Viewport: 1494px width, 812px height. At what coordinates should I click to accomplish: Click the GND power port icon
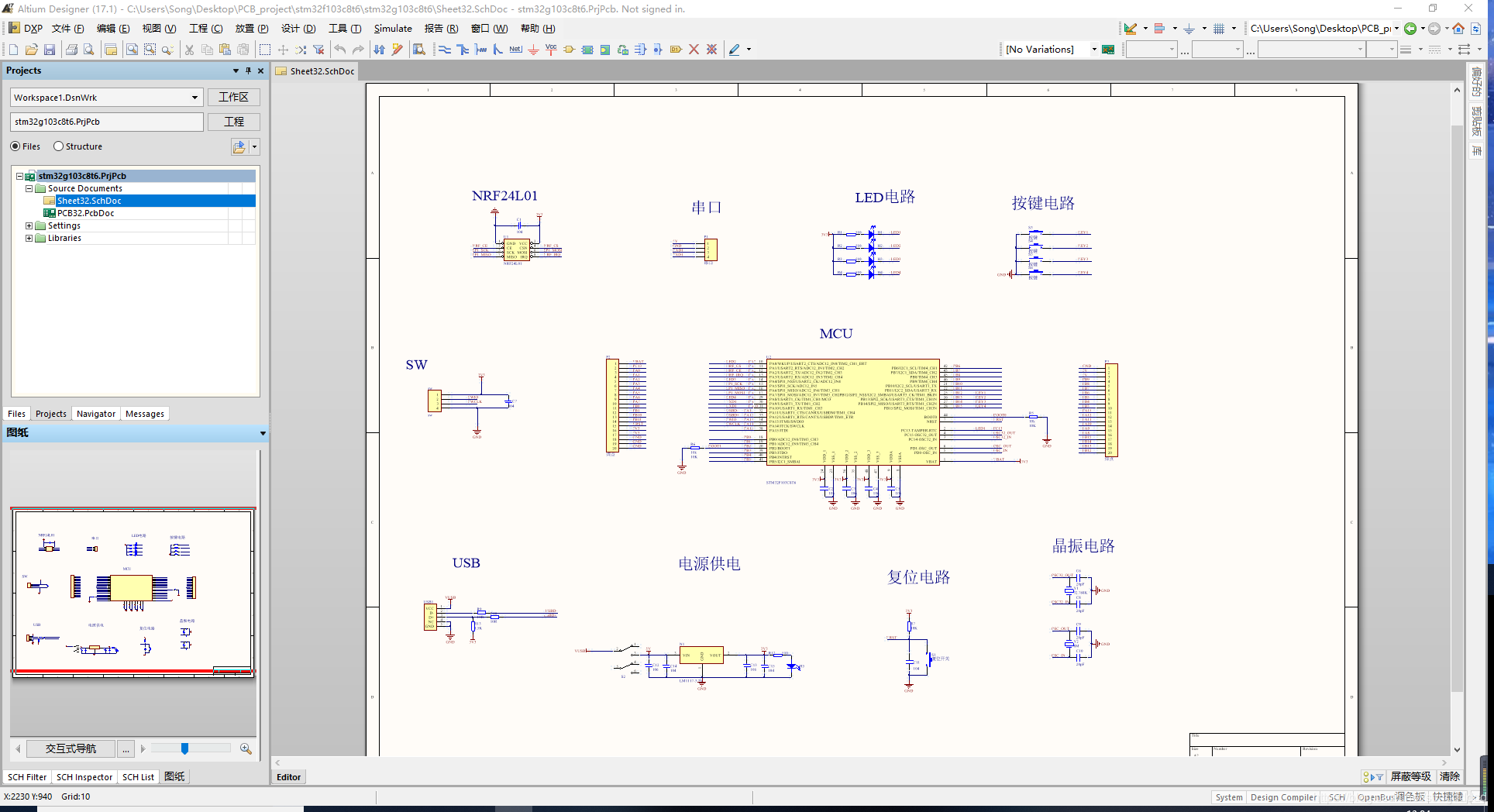533,50
